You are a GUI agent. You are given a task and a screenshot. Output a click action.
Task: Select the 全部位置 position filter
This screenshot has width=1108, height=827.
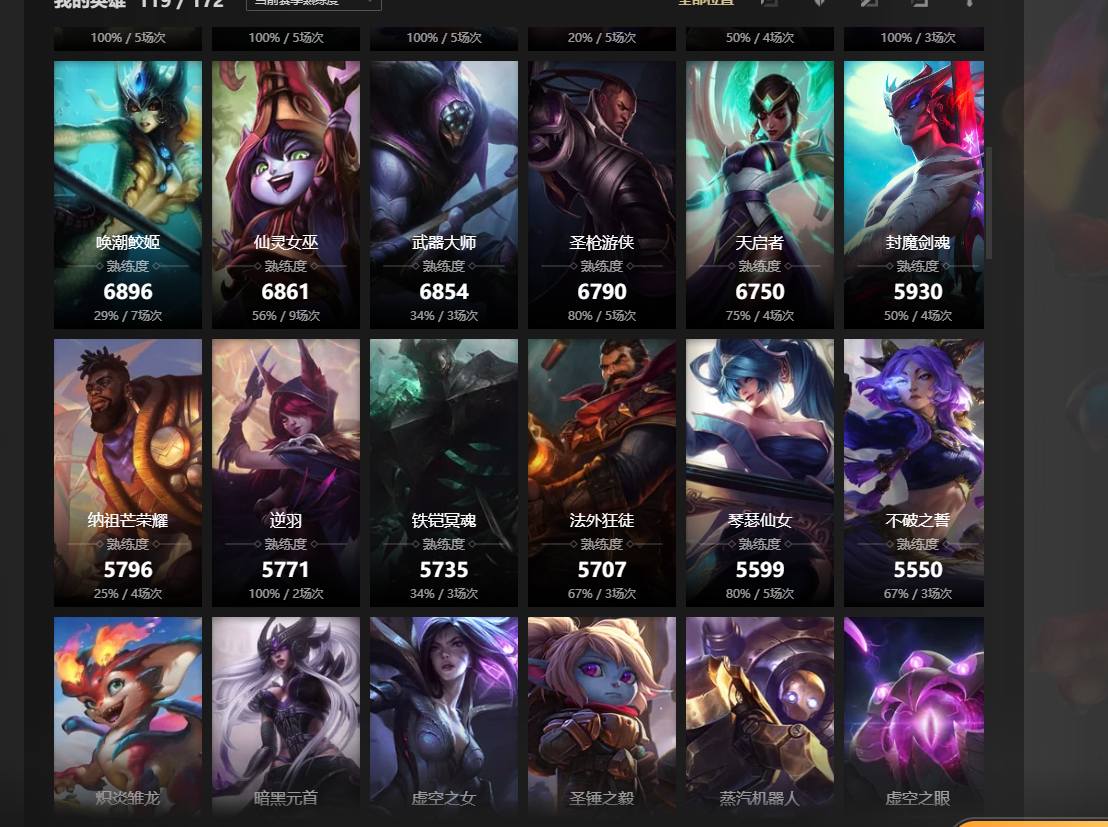click(x=705, y=3)
